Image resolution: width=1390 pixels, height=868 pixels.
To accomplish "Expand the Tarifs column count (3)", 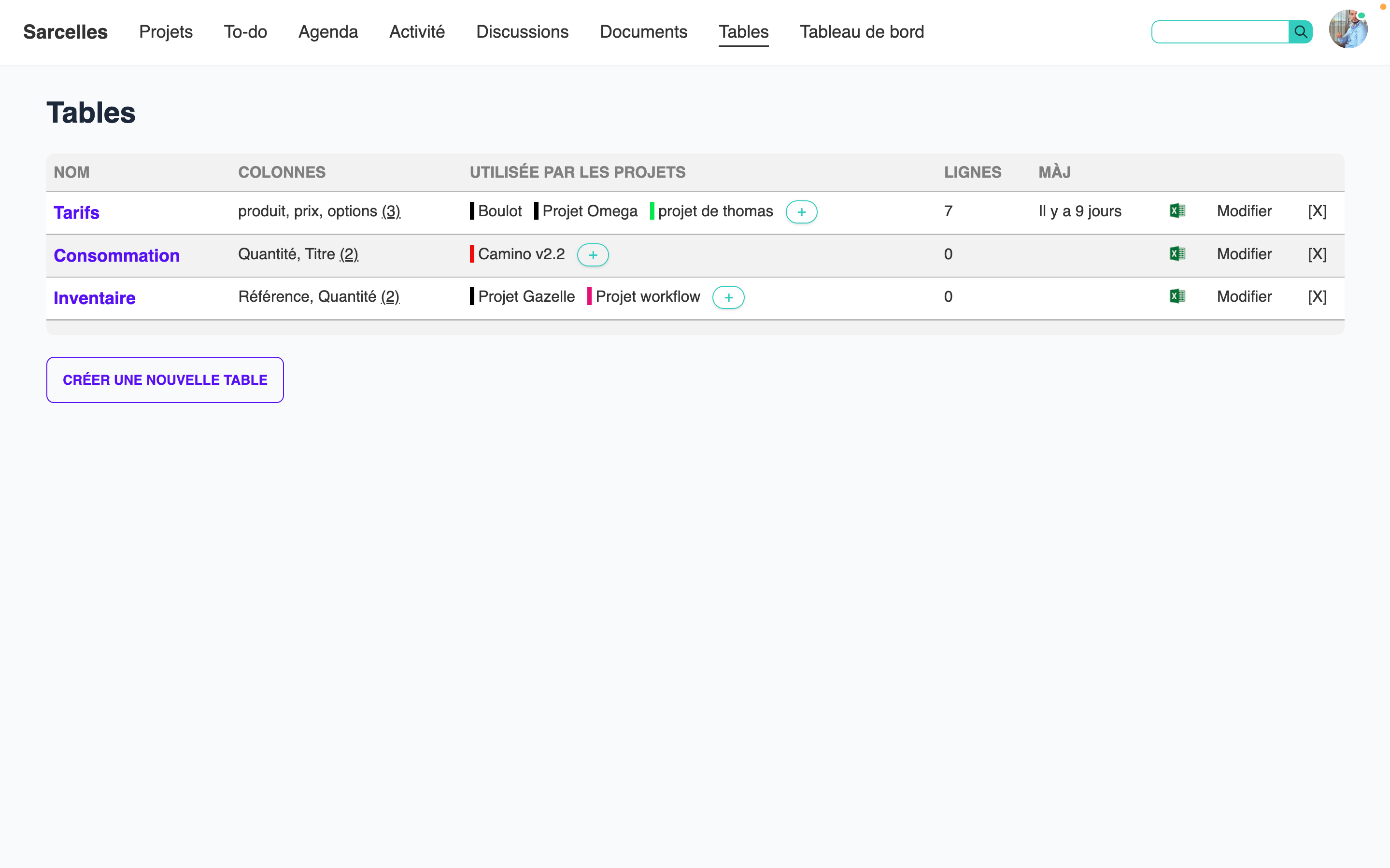I will [391, 211].
